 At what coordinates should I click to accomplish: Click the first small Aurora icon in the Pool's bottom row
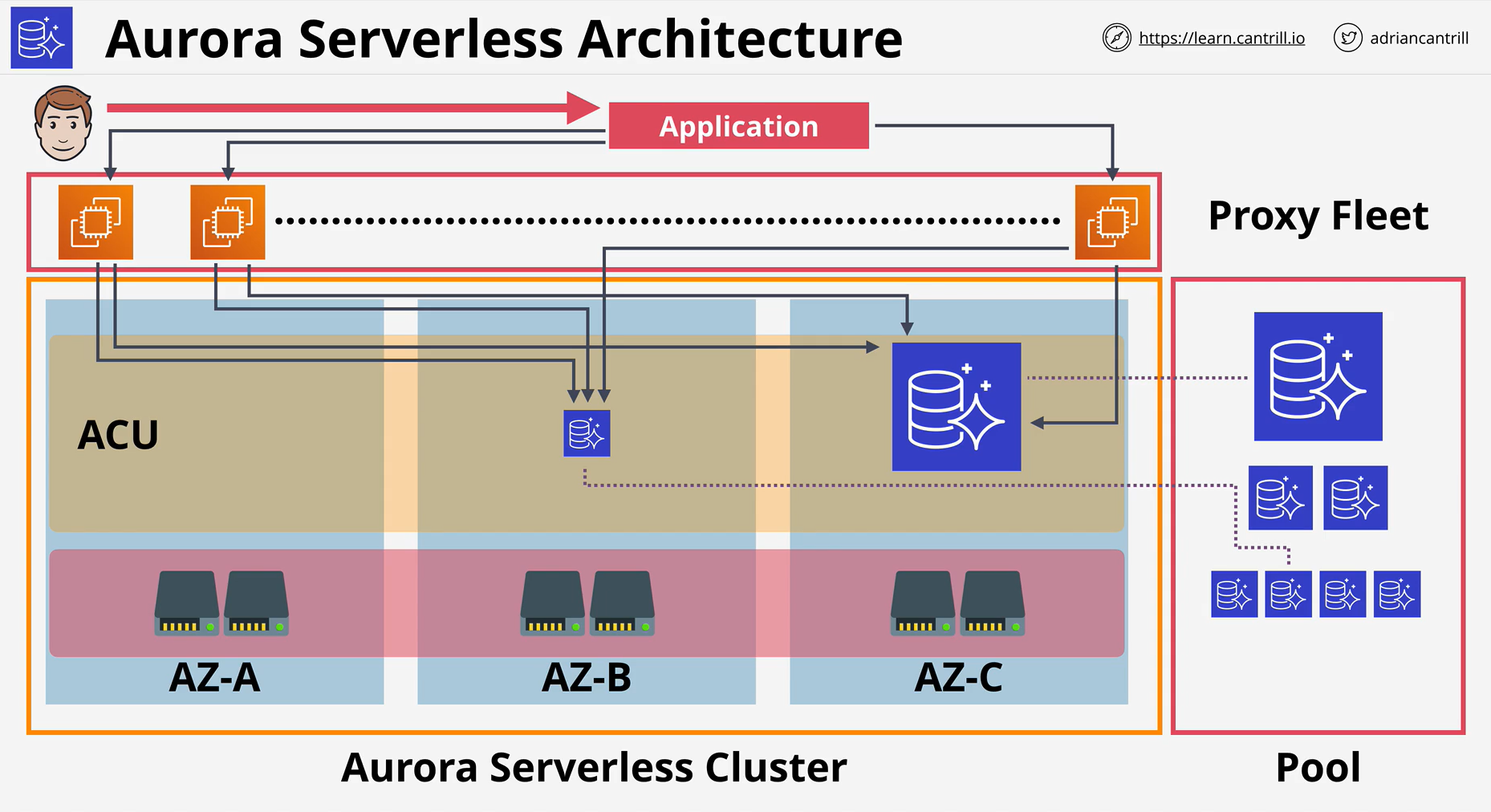pos(1234,594)
